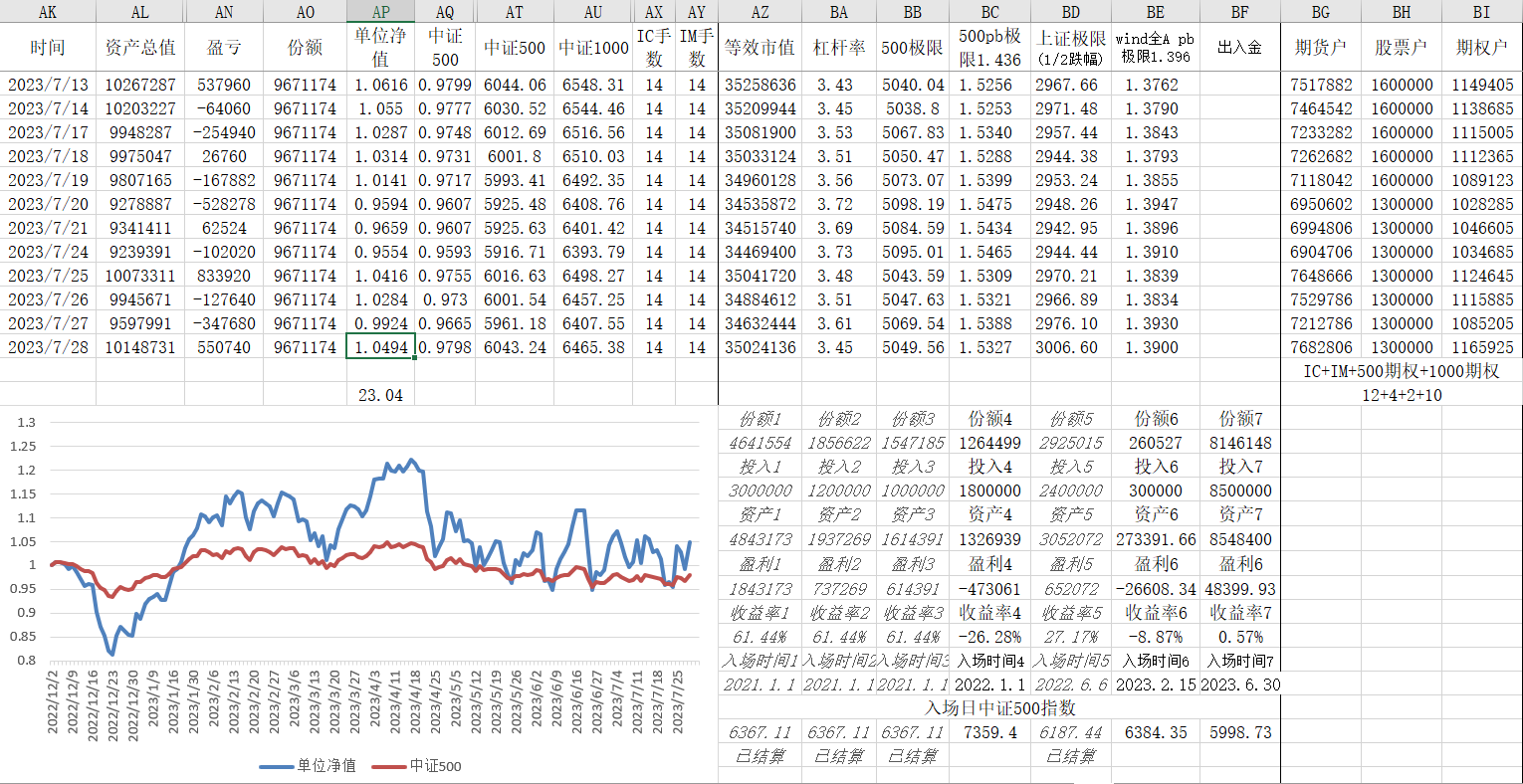
Task: Select the cell containing 23.04
Action: coord(380,395)
